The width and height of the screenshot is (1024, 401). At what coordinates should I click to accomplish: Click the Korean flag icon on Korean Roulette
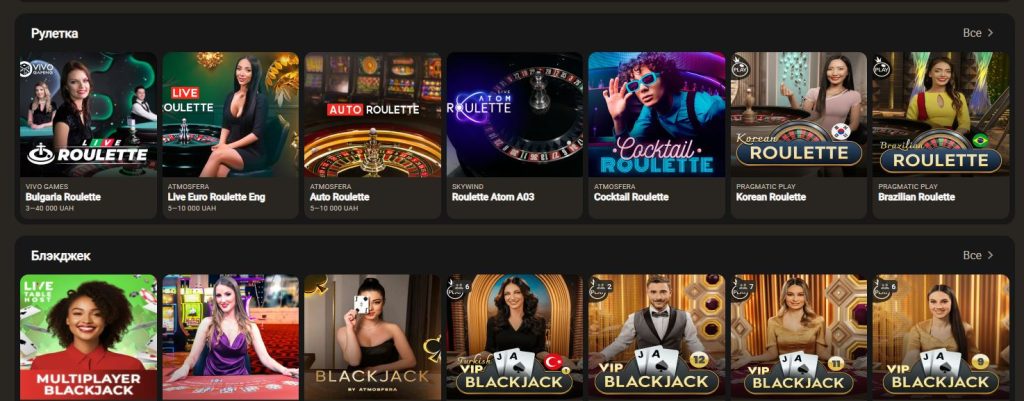point(840,131)
